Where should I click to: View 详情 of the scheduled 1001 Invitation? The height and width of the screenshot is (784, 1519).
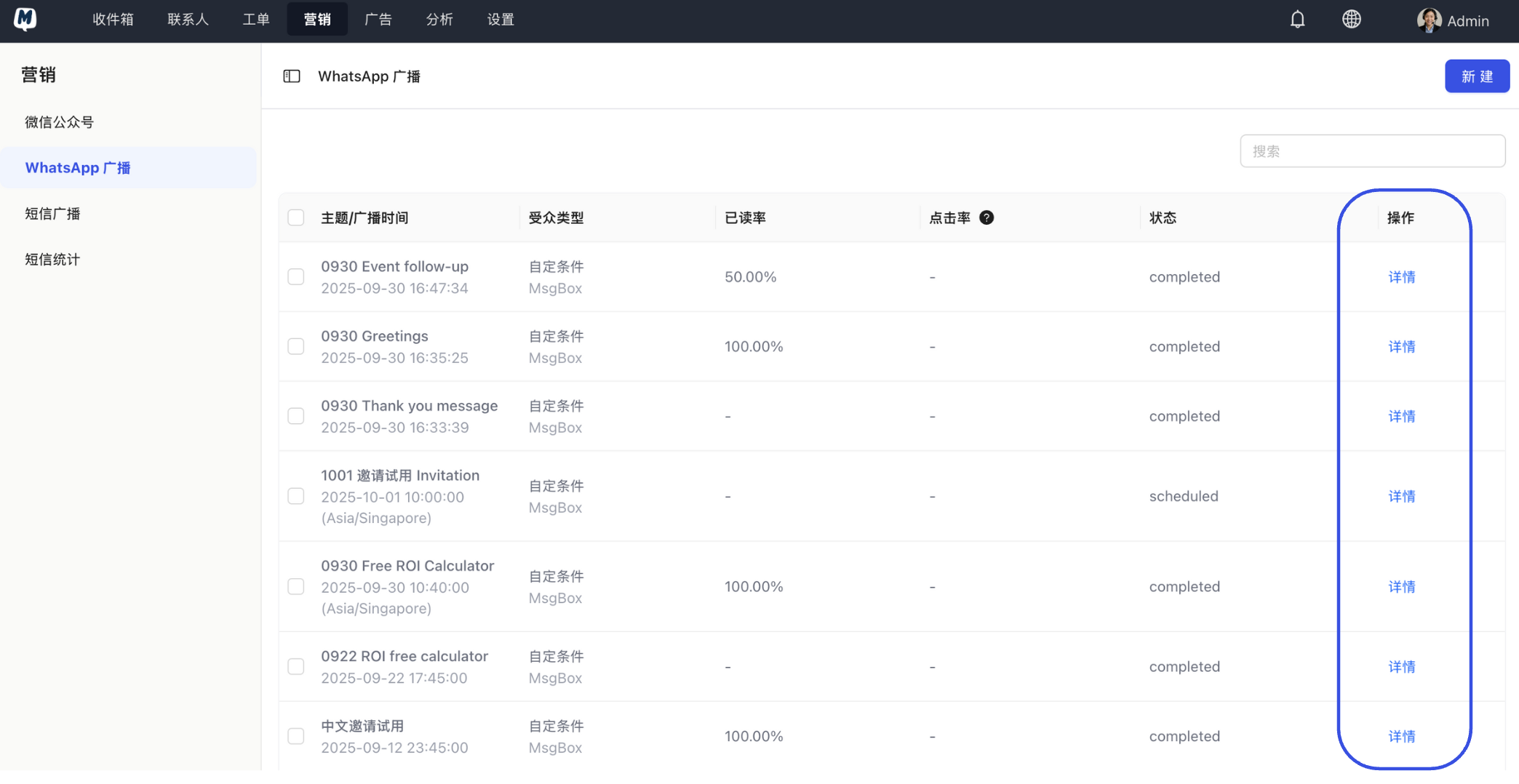tap(1401, 496)
